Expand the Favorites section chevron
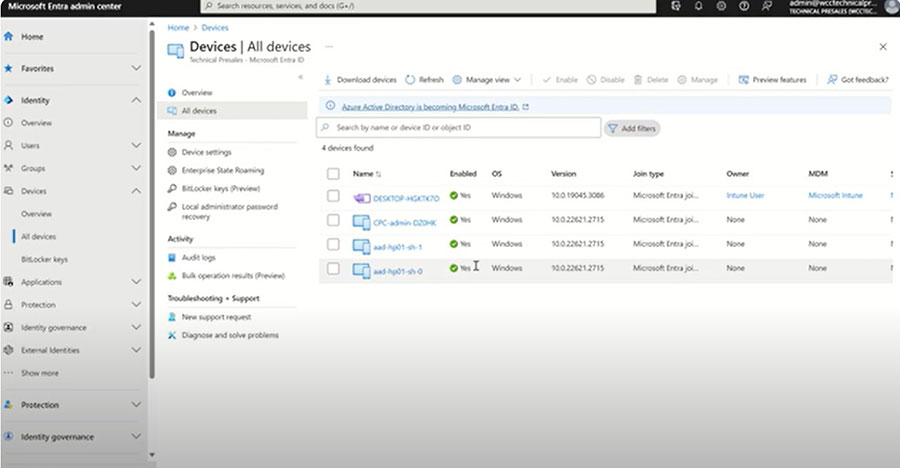Image resolution: width=900 pixels, height=468 pixels. 136,68
